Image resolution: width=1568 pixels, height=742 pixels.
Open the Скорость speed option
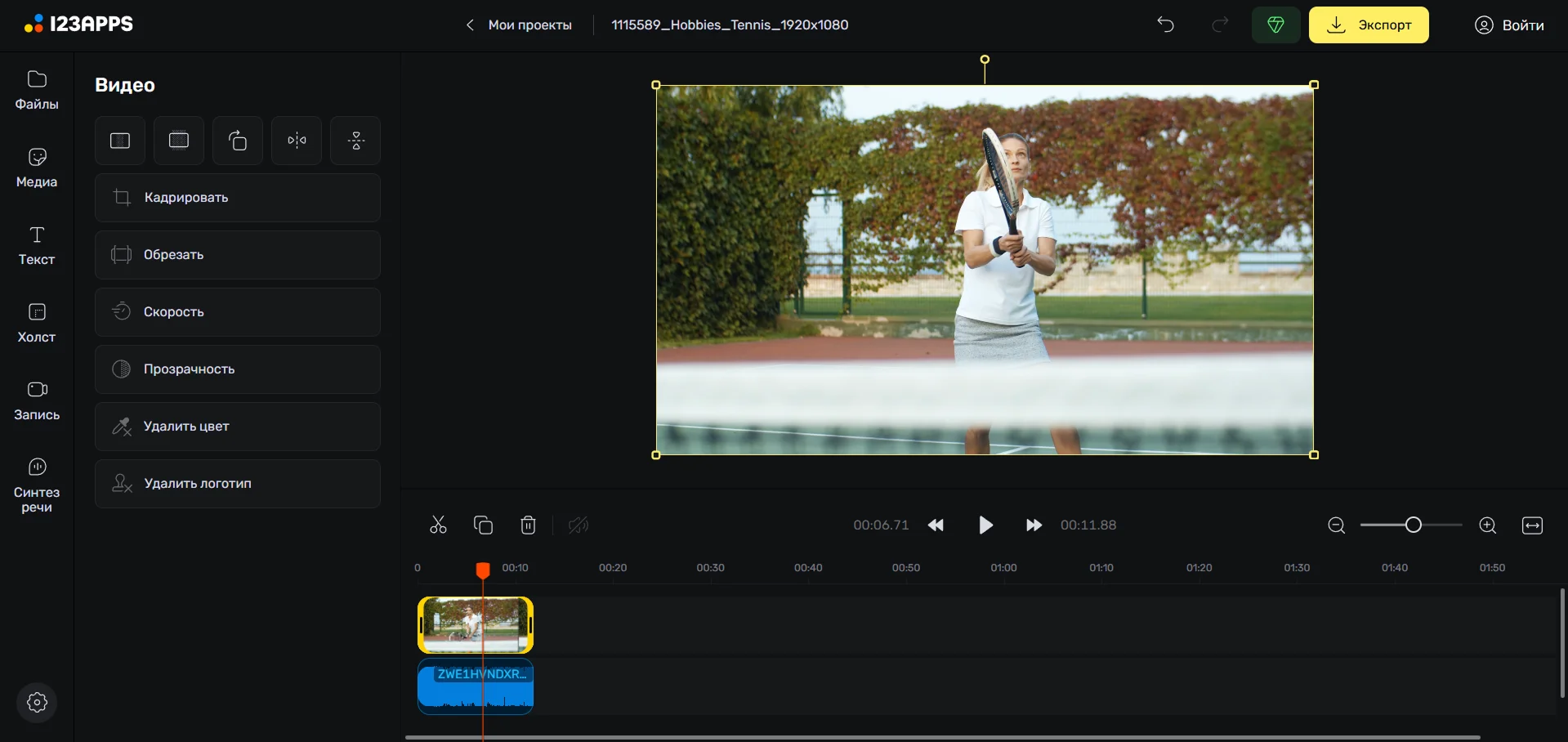(238, 312)
